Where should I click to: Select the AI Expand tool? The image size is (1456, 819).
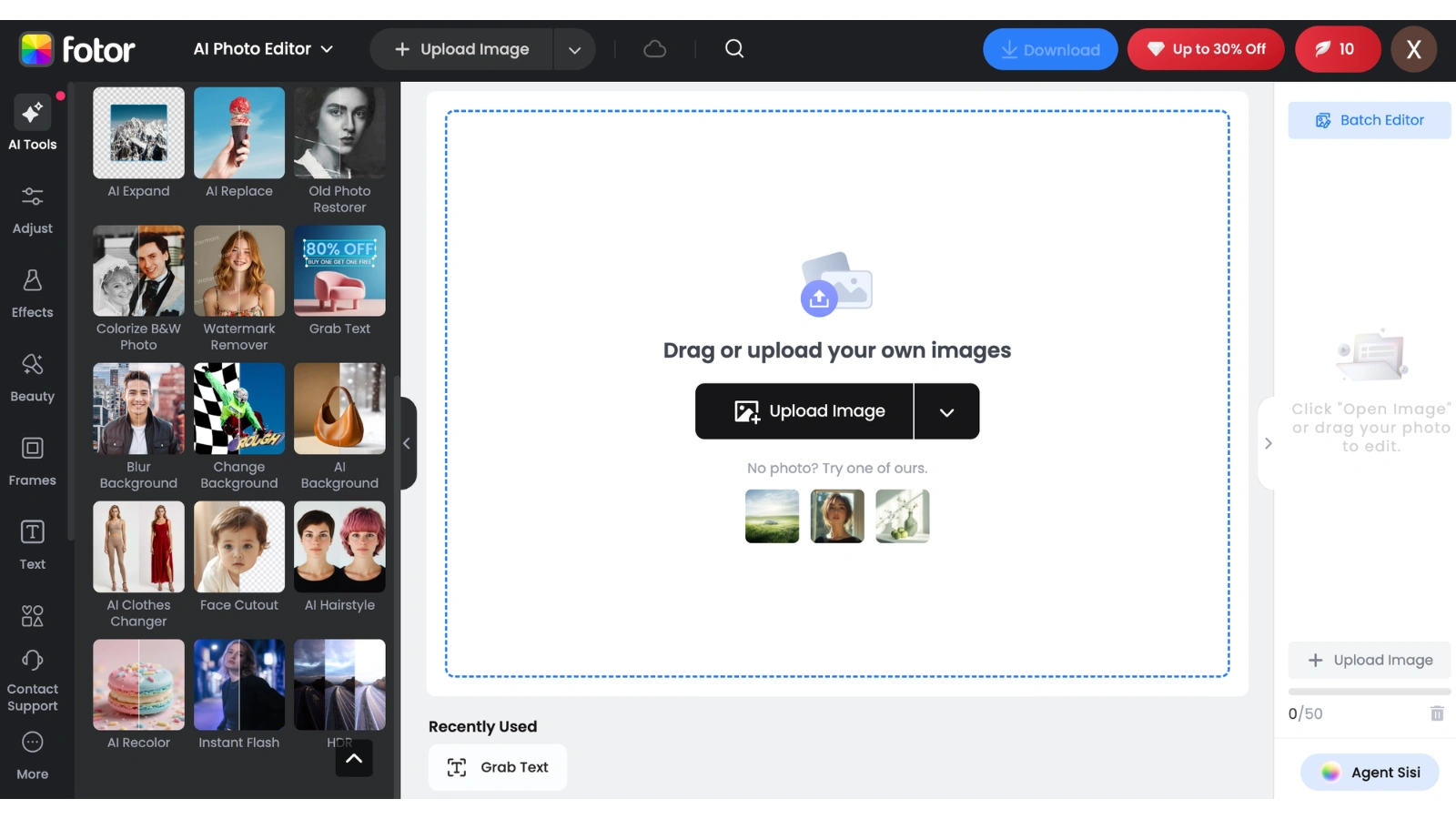(x=138, y=143)
